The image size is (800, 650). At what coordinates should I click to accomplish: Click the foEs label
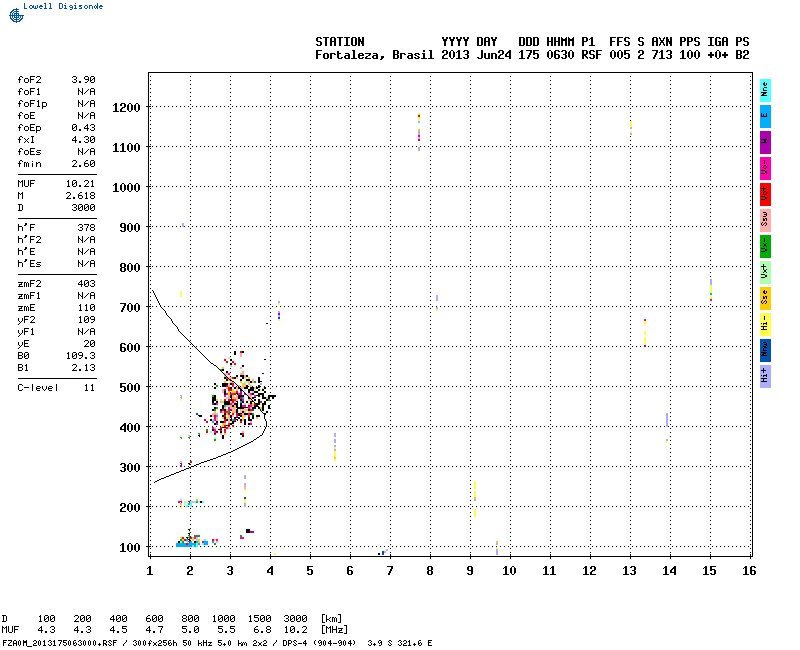tap(29, 152)
